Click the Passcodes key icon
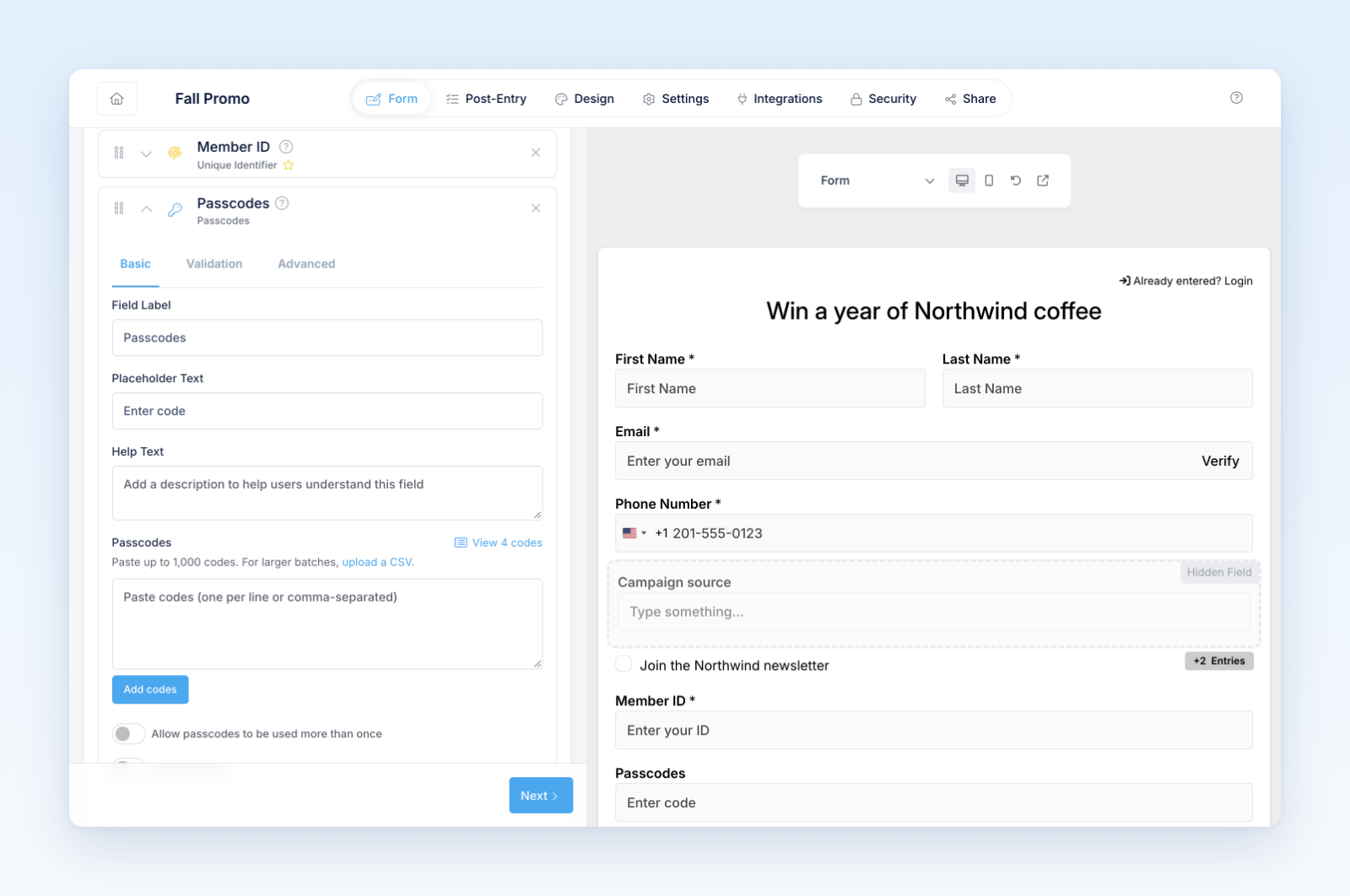1350x896 pixels. 175,209
